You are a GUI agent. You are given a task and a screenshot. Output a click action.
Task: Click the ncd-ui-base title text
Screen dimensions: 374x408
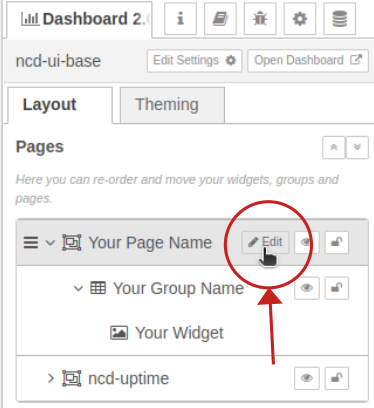point(58,61)
